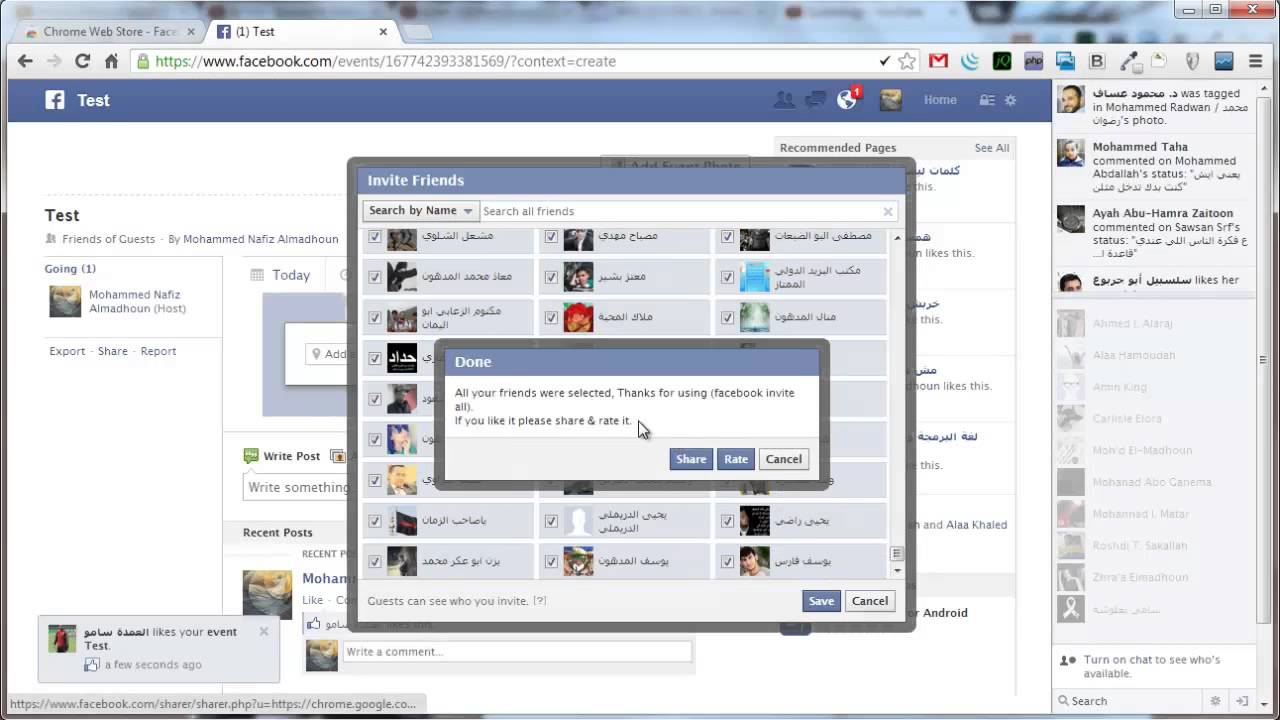Click the Export event link
Viewport: 1280px width, 720px height.
tap(67, 352)
